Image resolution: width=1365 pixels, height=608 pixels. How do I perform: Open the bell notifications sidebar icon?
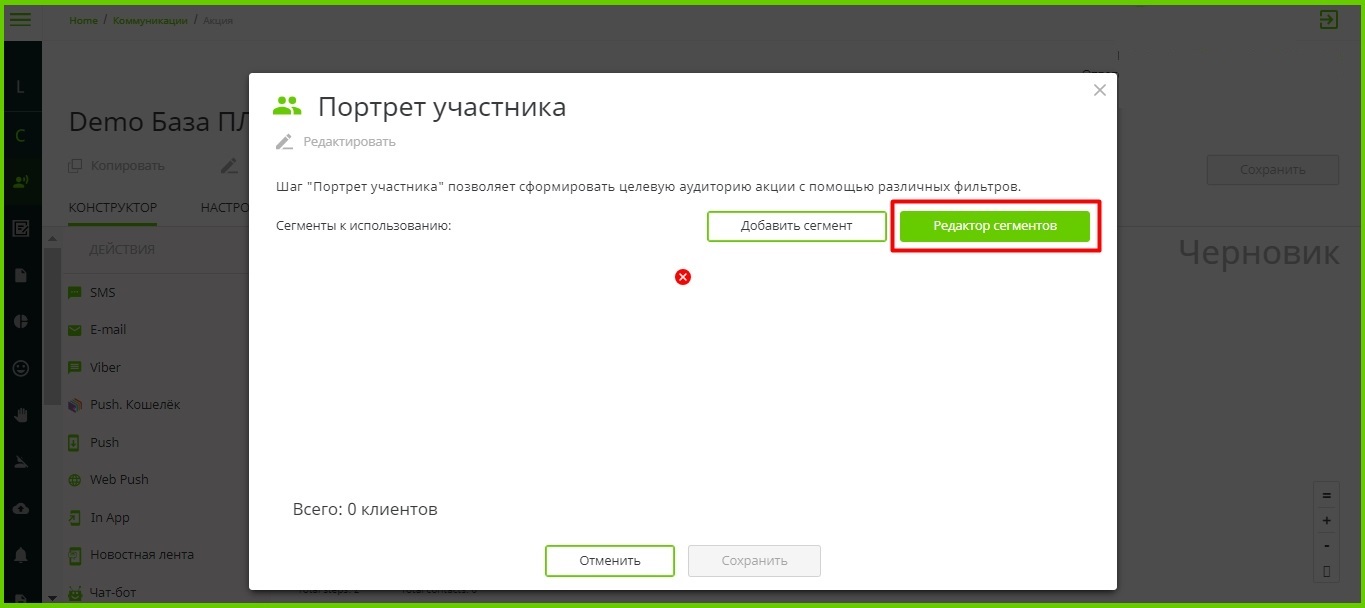tap(20, 555)
